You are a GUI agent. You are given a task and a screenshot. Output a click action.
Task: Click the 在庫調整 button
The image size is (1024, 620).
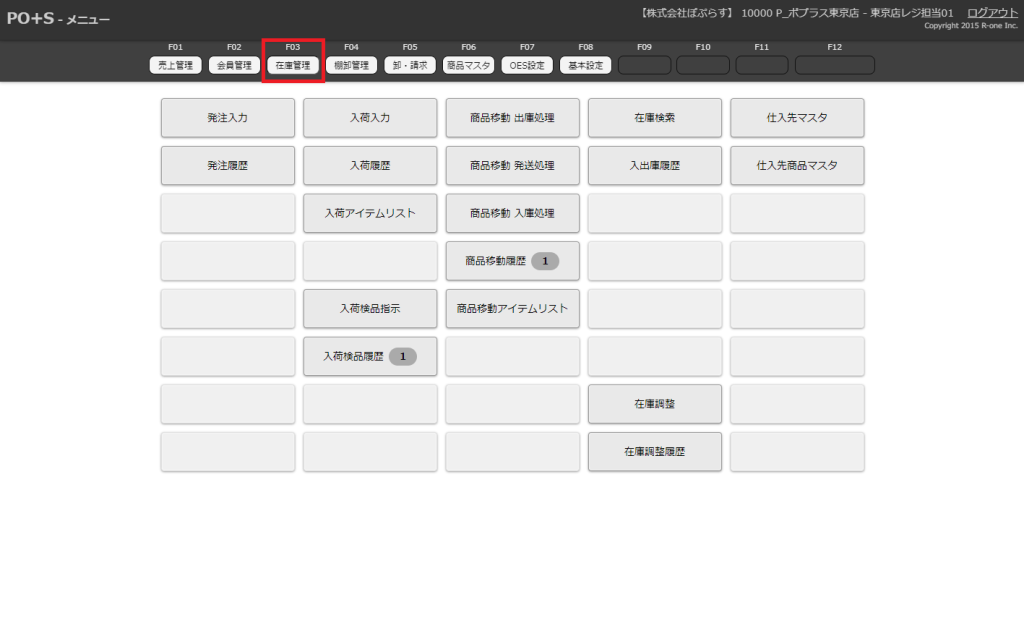point(655,405)
